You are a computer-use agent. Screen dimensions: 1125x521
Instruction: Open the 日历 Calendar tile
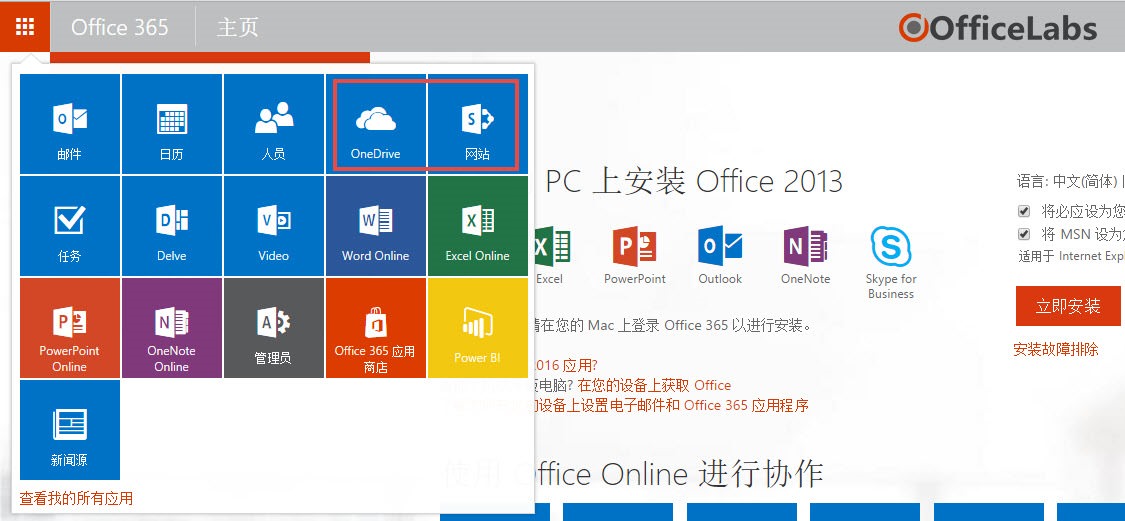(x=171, y=123)
